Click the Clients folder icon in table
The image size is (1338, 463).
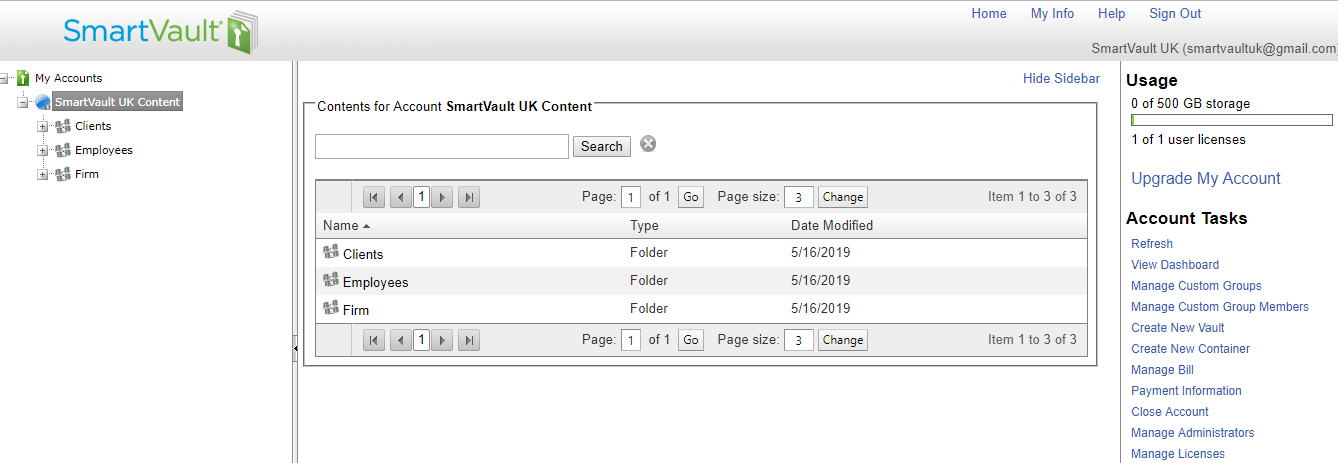pyautogui.click(x=331, y=252)
